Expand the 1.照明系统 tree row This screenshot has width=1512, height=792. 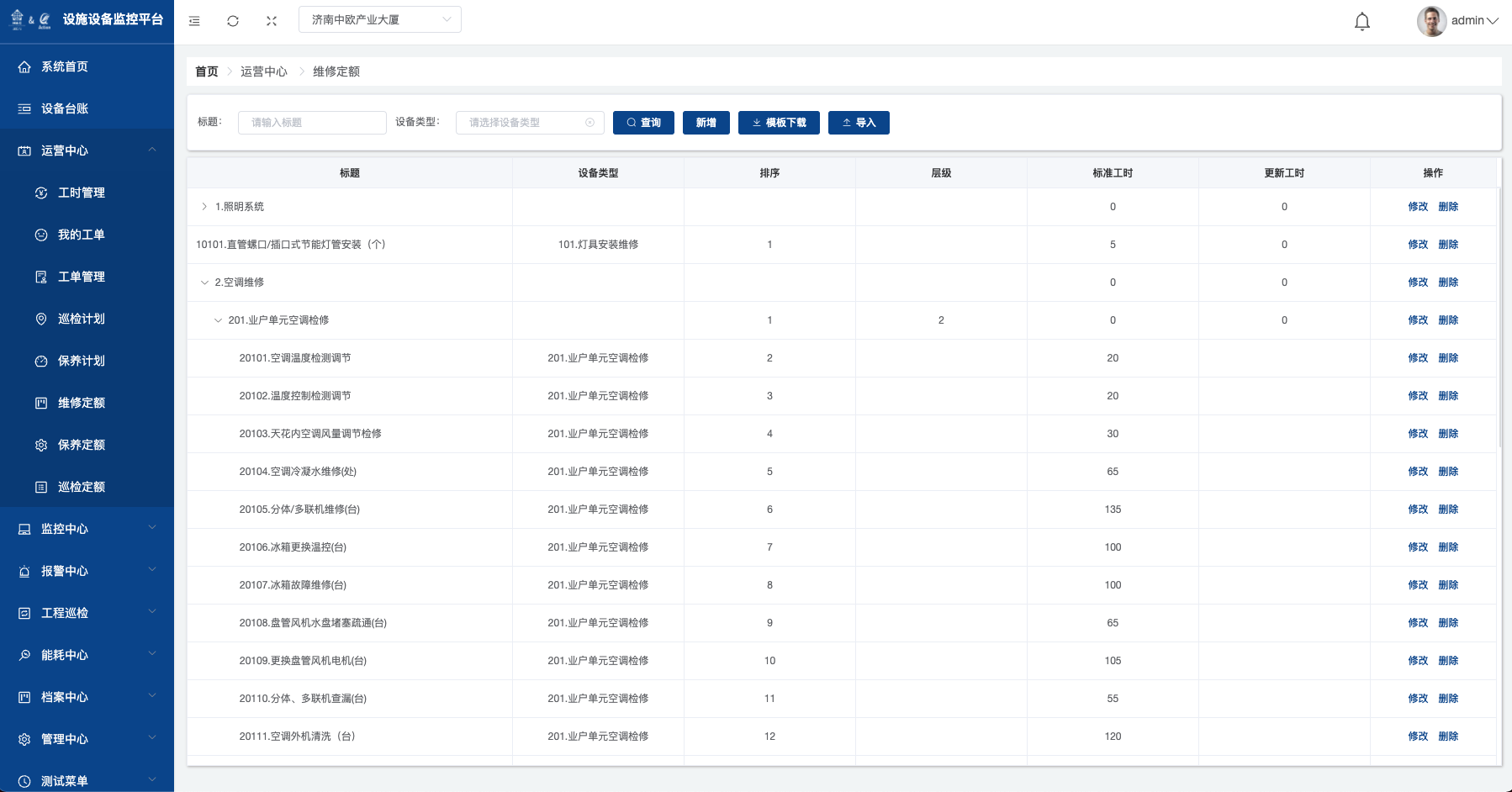coord(204,207)
